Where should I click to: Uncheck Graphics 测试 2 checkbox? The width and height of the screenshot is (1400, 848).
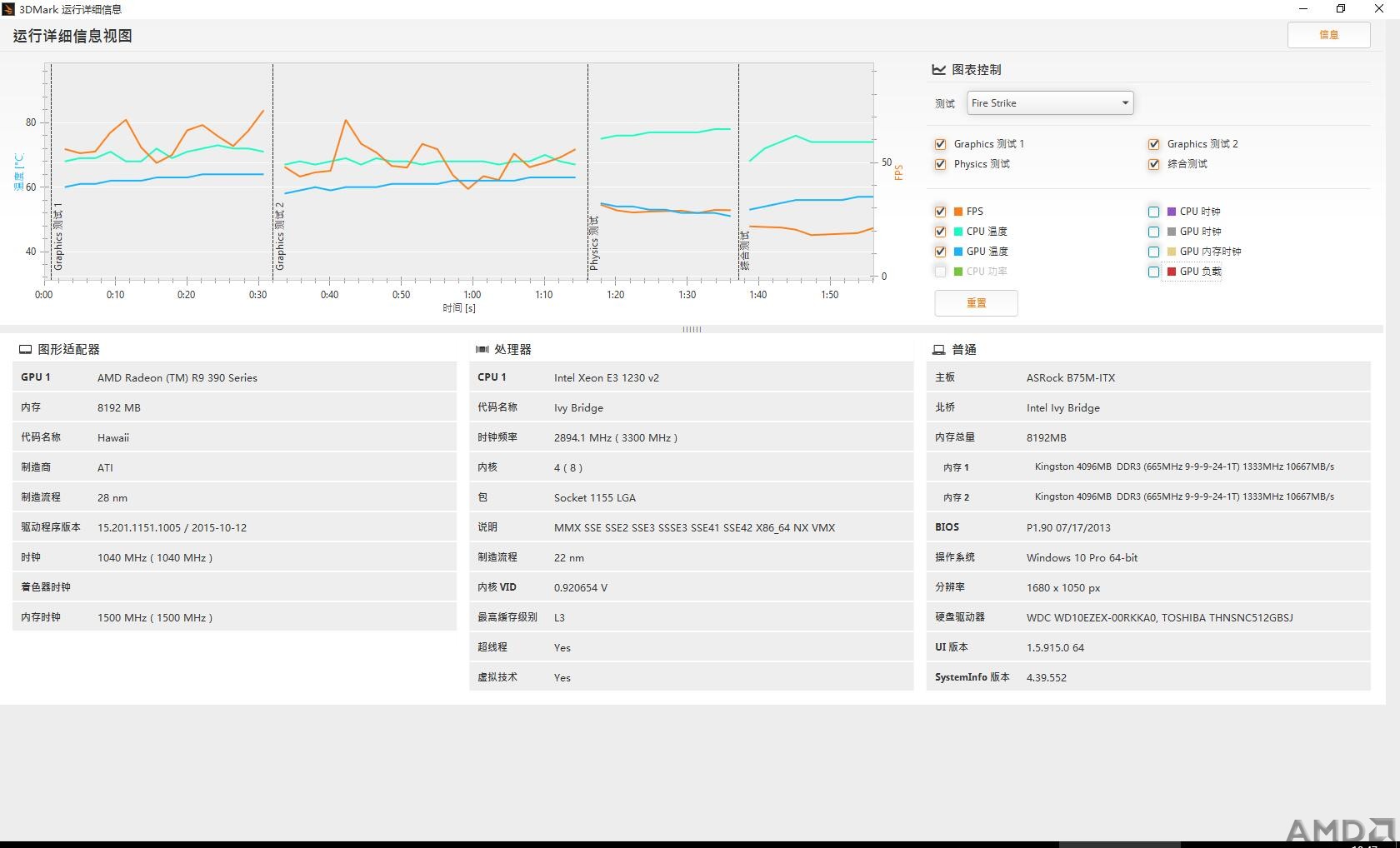click(x=1153, y=144)
